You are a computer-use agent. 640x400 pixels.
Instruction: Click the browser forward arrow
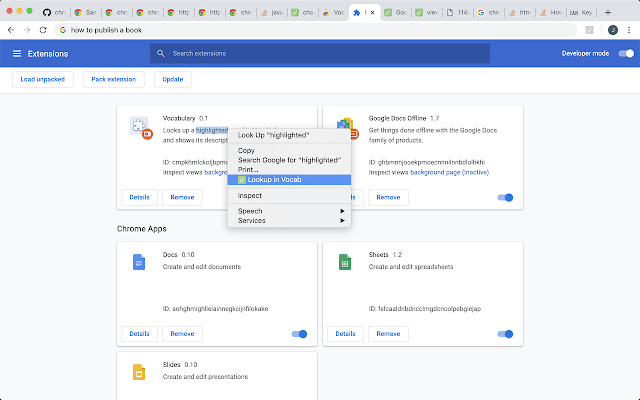point(27,30)
